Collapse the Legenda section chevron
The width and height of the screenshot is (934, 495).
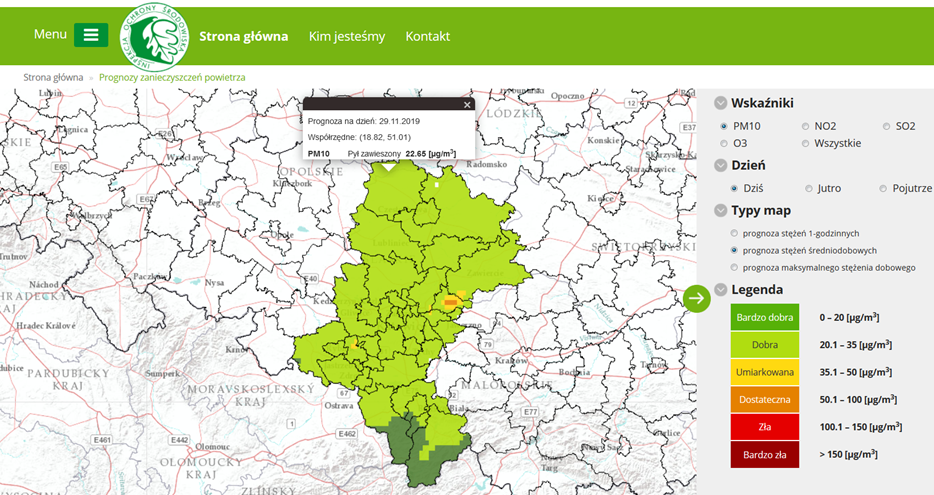(720, 290)
